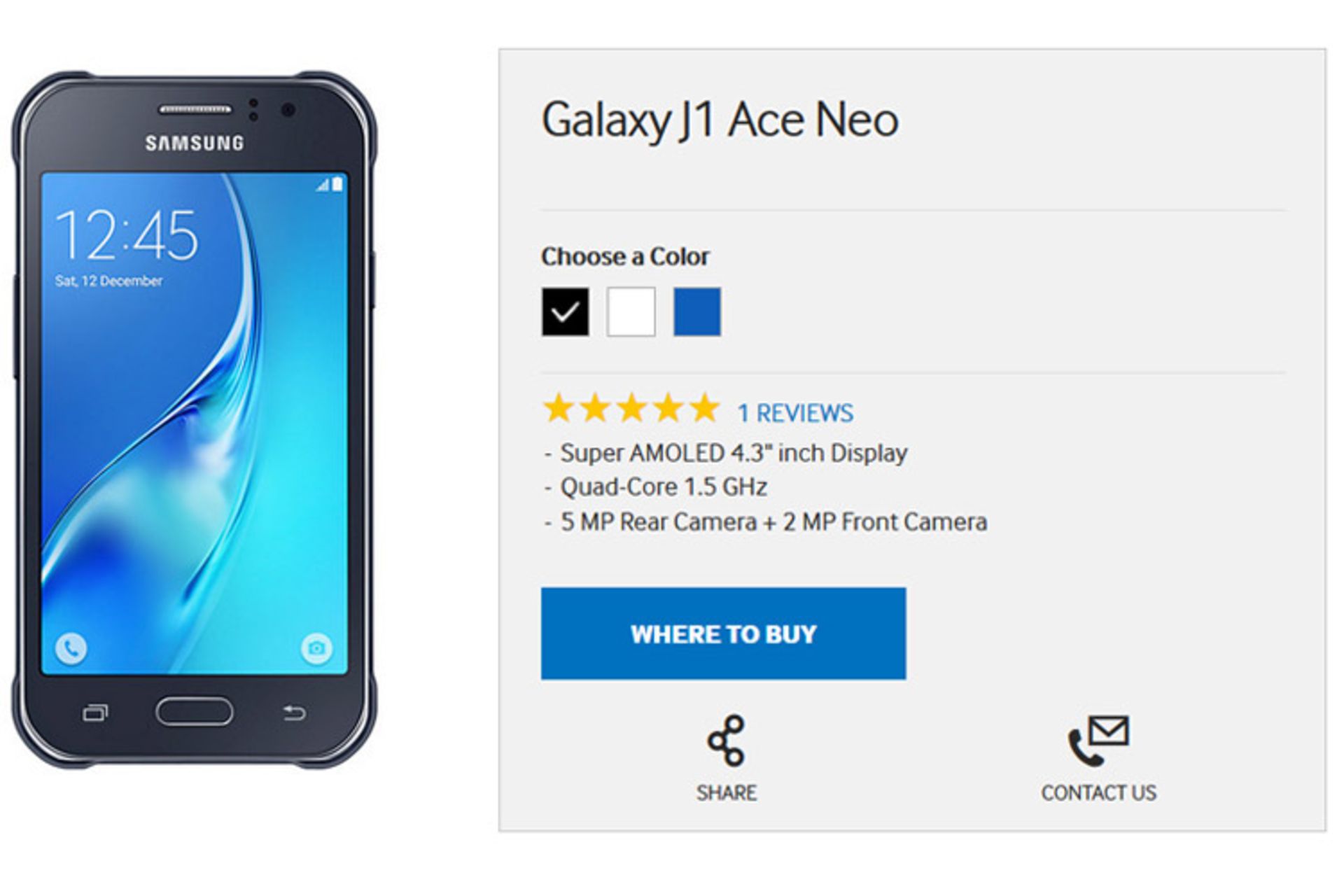The width and height of the screenshot is (1344, 896).
Task: Click the battery icon in the phone status bar
Action: tap(337, 184)
